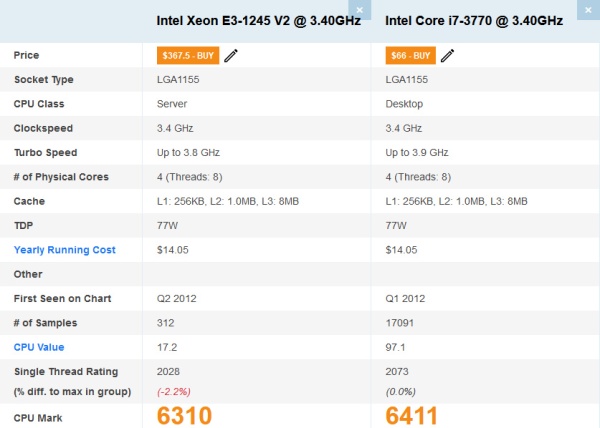600x428 pixels.
Task: Select the Up to 3.9 GHz value
Action: [x=417, y=153]
